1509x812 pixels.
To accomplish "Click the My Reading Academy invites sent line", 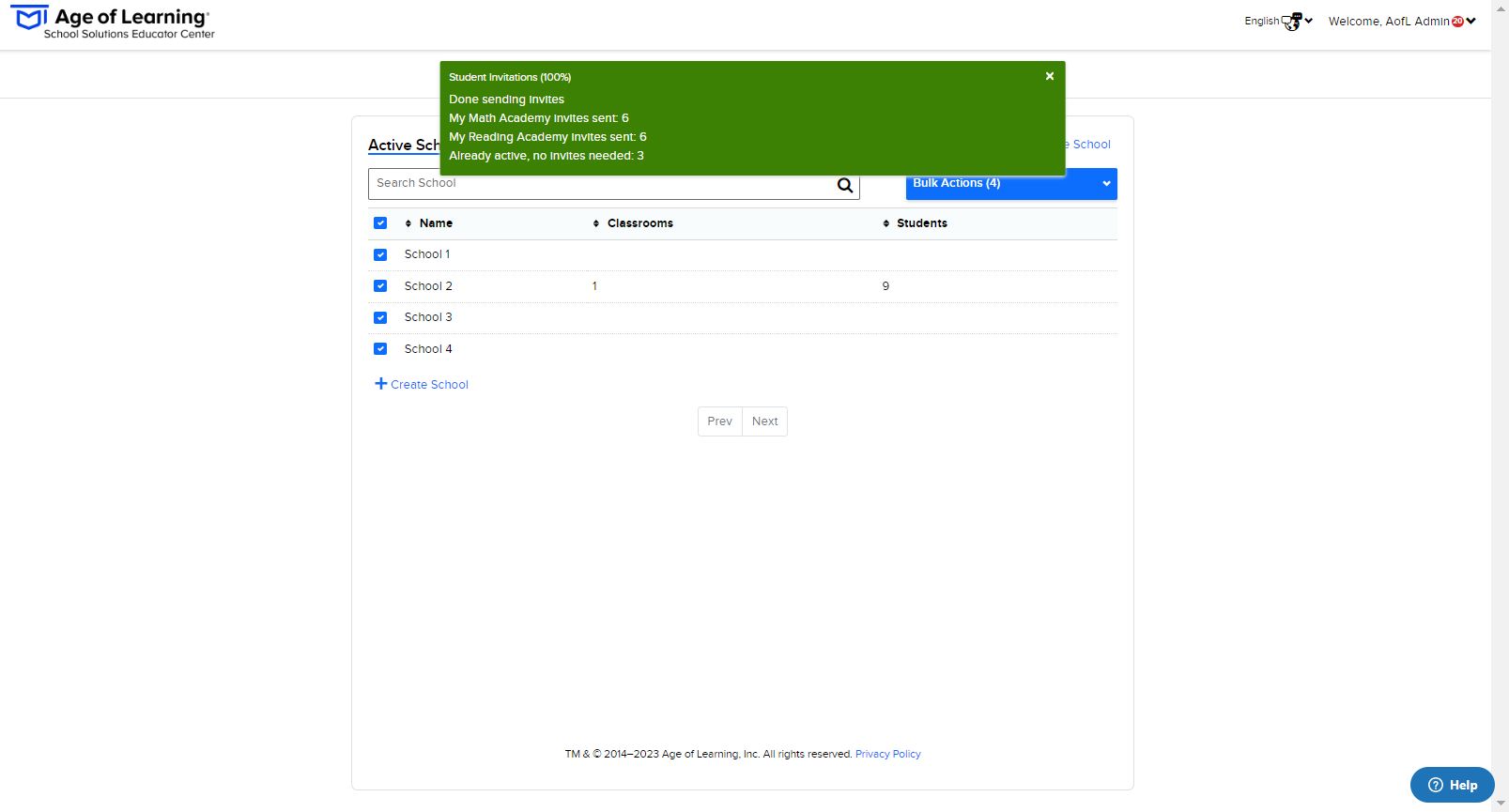I will click(547, 137).
